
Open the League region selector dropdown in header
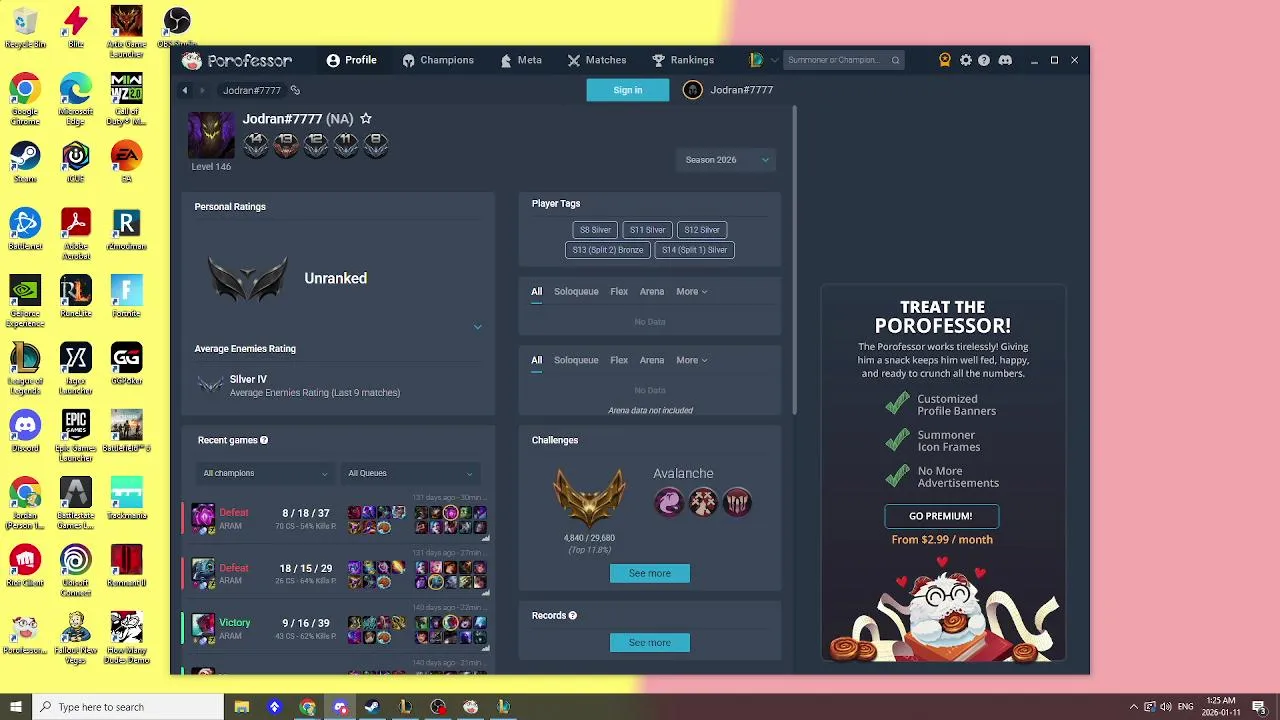763,60
